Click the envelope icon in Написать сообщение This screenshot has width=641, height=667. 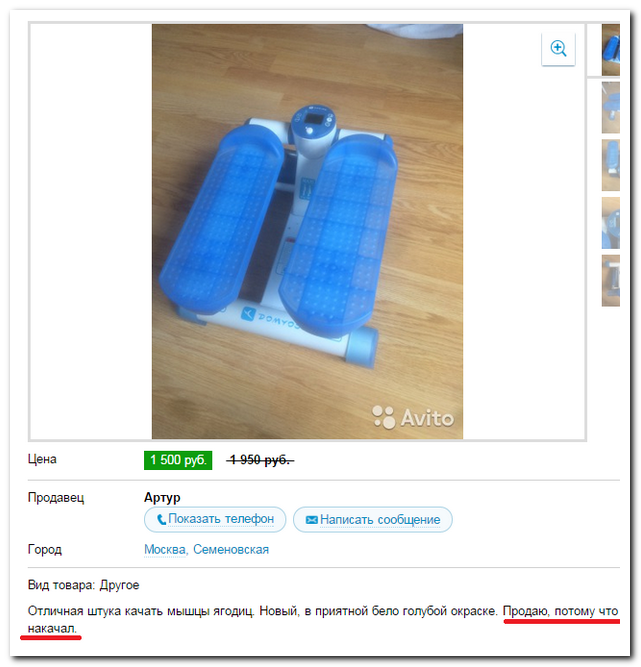point(311,519)
